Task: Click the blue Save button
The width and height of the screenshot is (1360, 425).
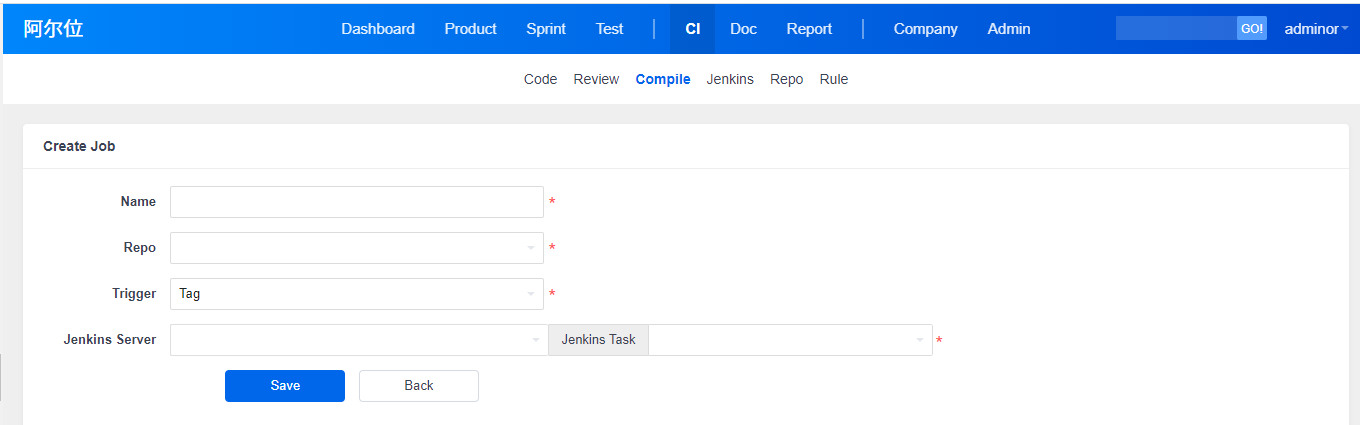Action: 285,386
